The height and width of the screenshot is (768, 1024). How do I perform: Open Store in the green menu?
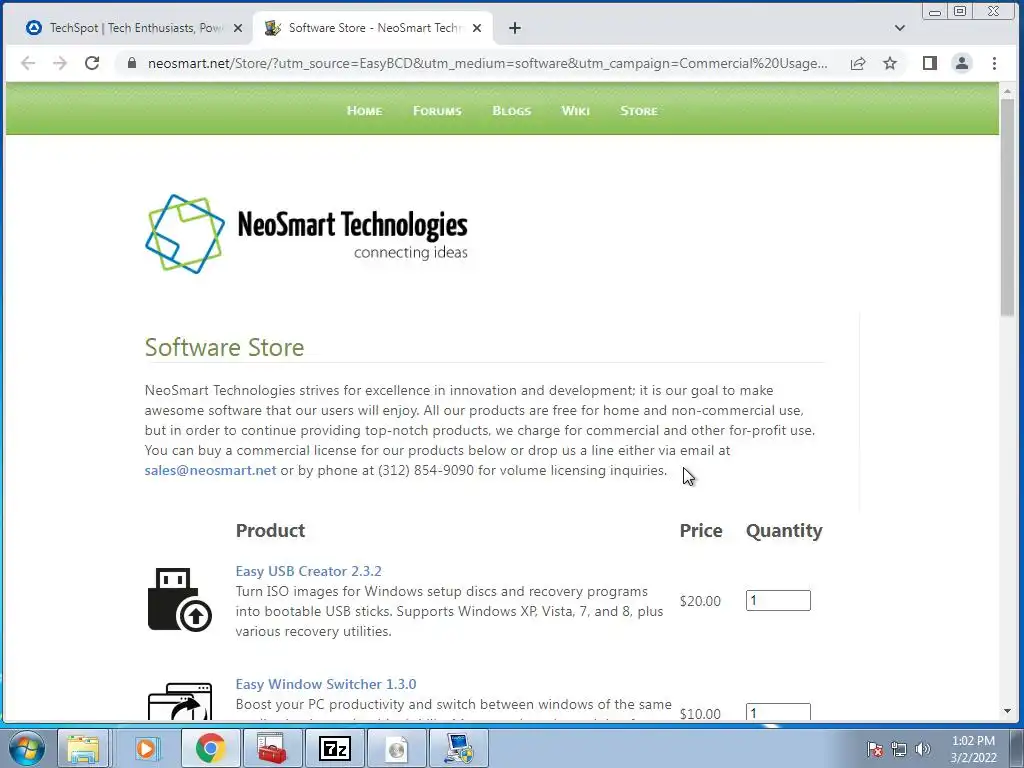tap(639, 111)
